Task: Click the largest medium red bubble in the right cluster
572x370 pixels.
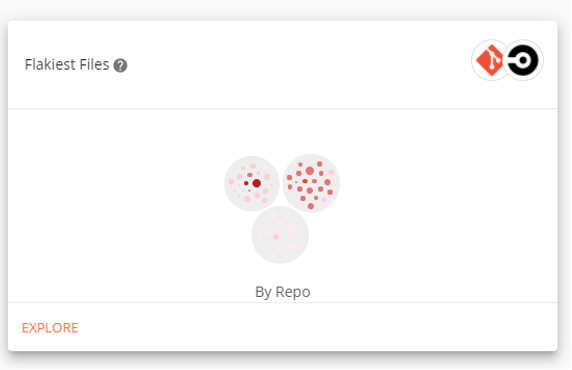Action: [310, 171]
